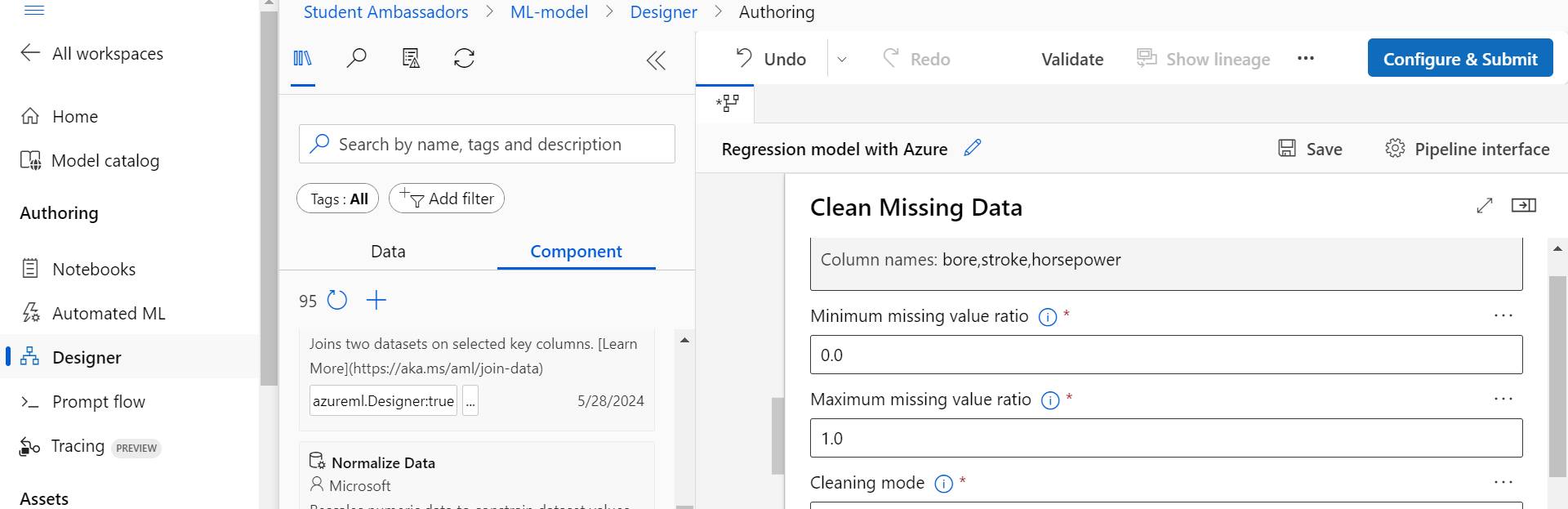The width and height of the screenshot is (1568, 509).
Task: Open Home in sidebar
Action: pyautogui.click(x=59, y=117)
